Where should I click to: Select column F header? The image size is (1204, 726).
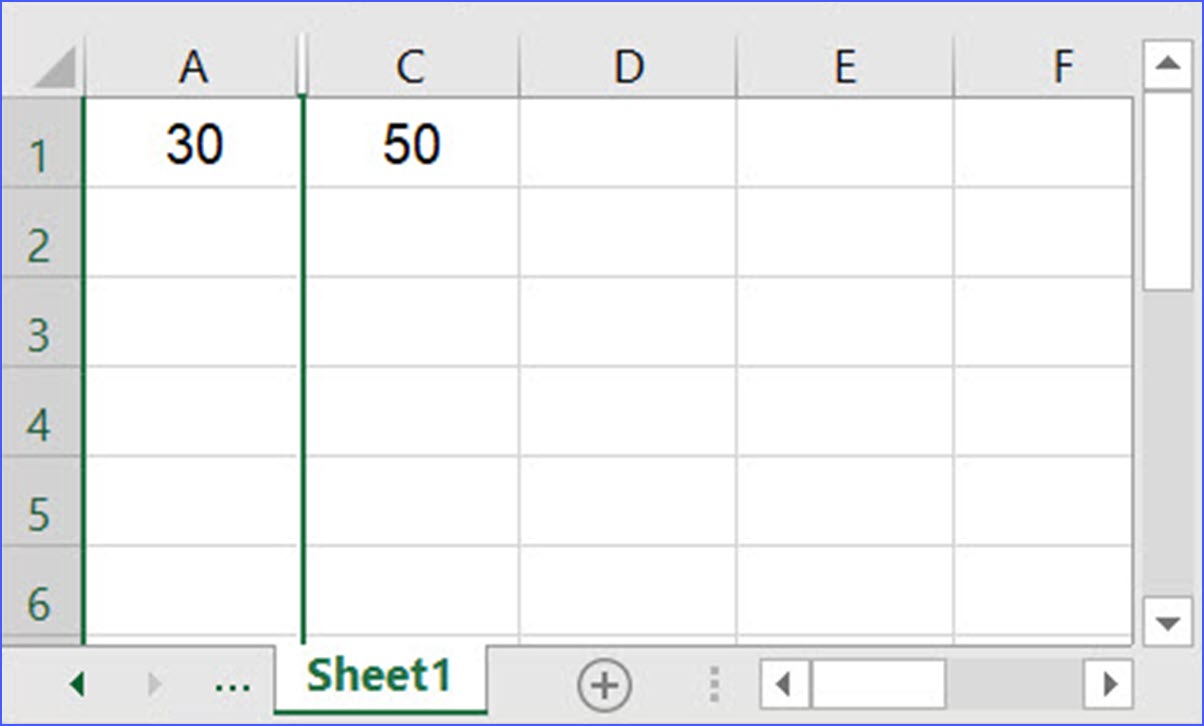click(1063, 67)
